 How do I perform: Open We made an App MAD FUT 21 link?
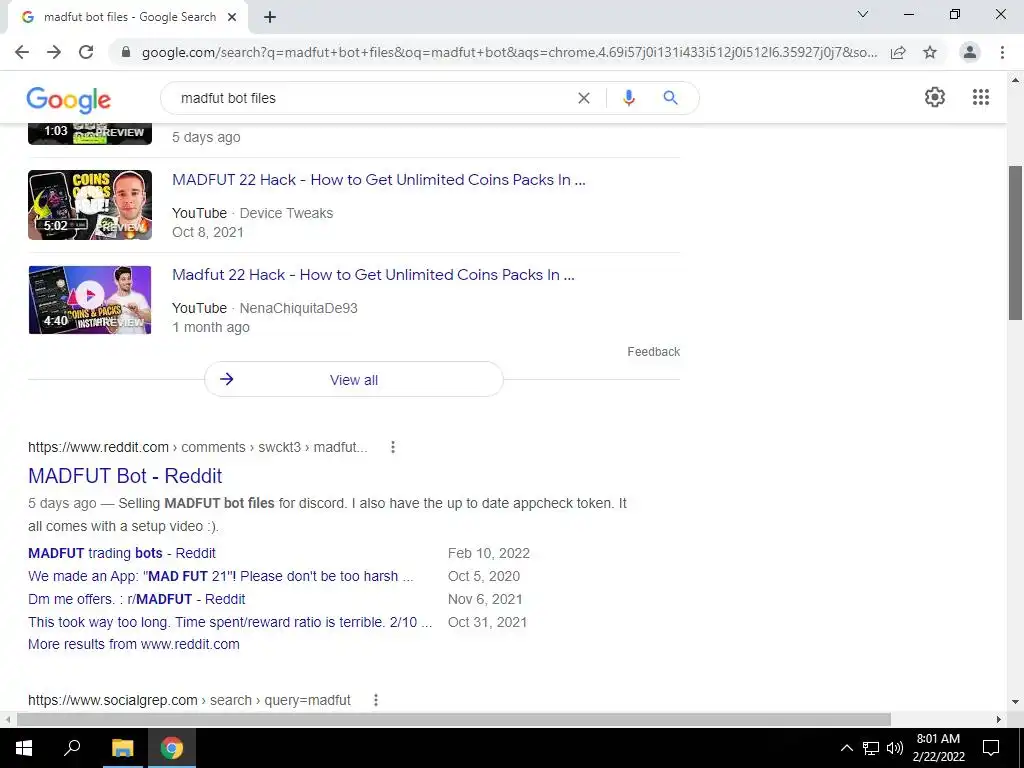click(221, 576)
